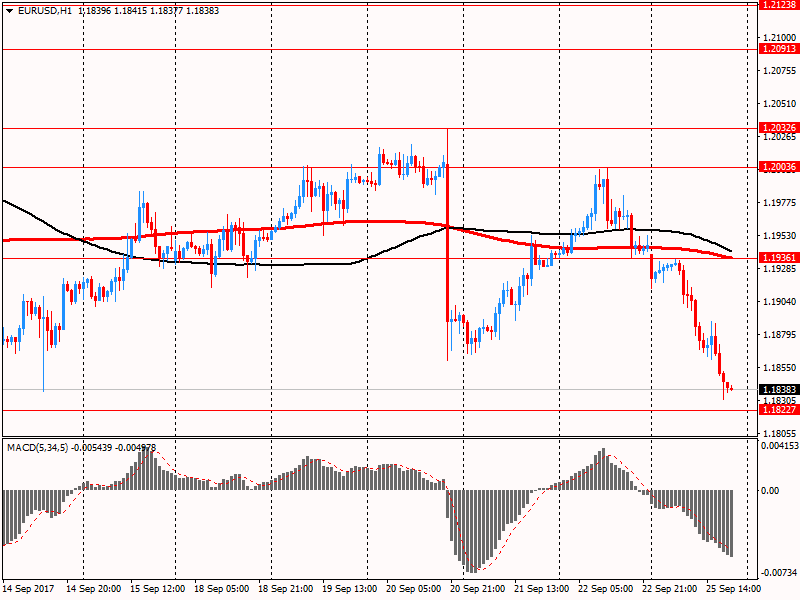Image resolution: width=800 pixels, height=600 pixels.
Task: Select the 14 Sep 2017 time label
Action: click(28, 589)
